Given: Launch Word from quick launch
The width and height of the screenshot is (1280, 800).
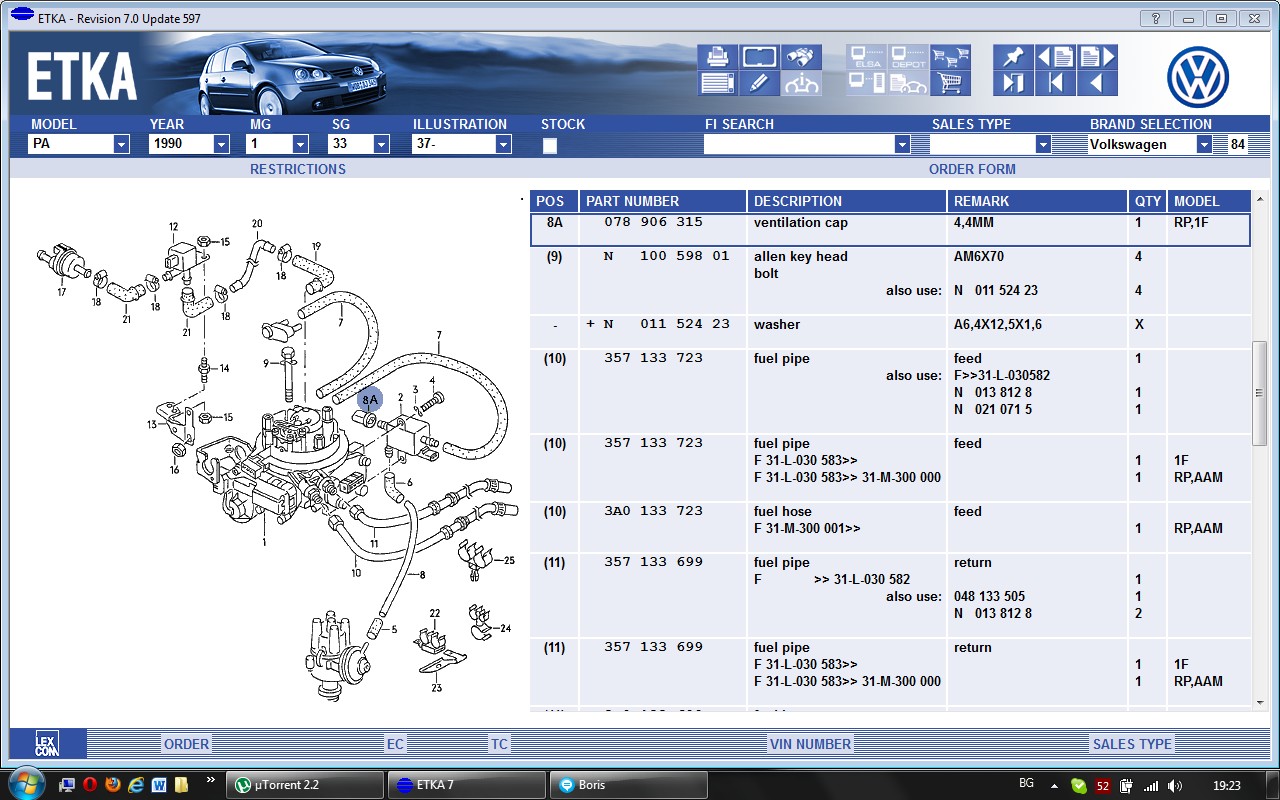Looking at the screenshot, I should 158,785.
